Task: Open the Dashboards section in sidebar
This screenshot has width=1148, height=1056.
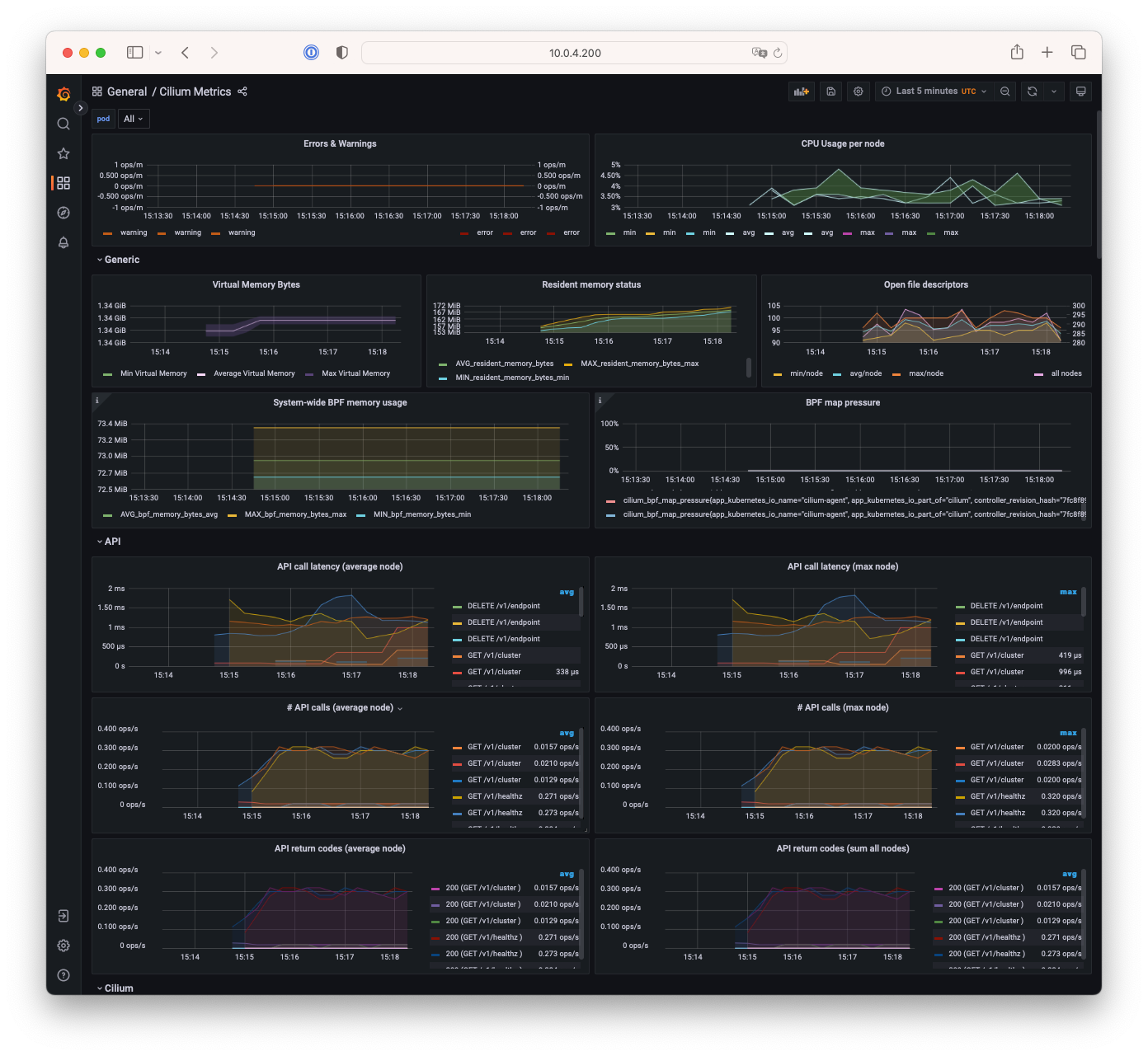Action: click(x=64, y=183)
